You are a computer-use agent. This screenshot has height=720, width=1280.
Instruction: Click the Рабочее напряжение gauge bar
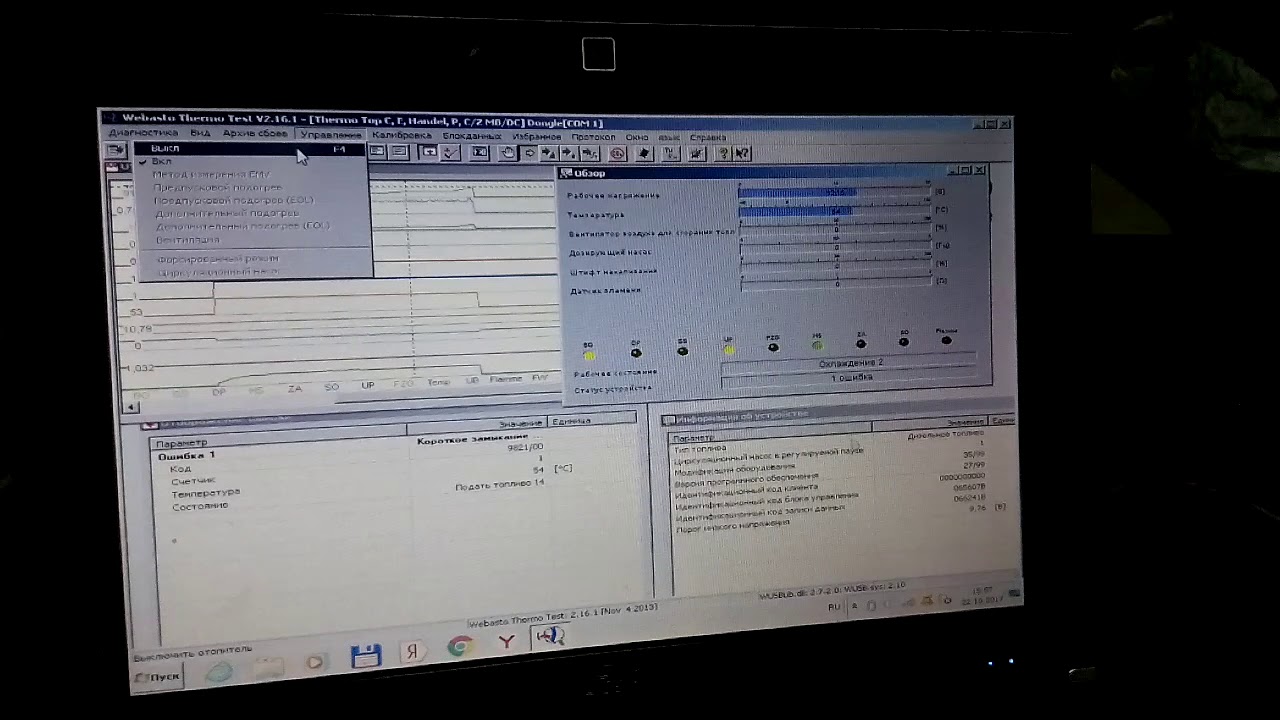tap(835, 191)
